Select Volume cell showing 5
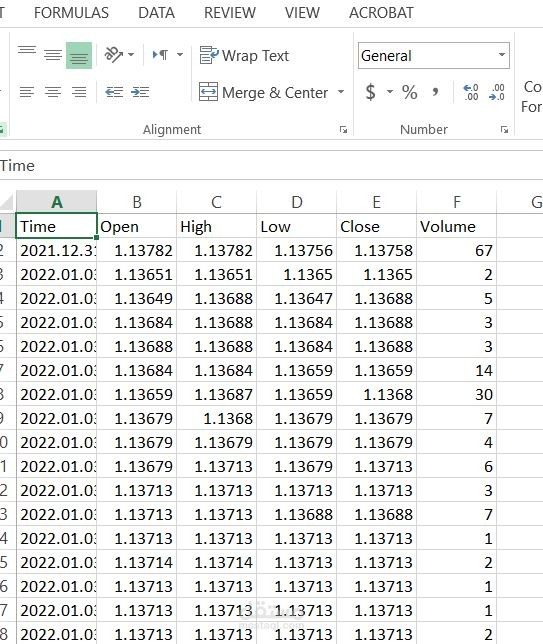Image resolution: width=543 pixels, height=644 pixels. point(456,298)
